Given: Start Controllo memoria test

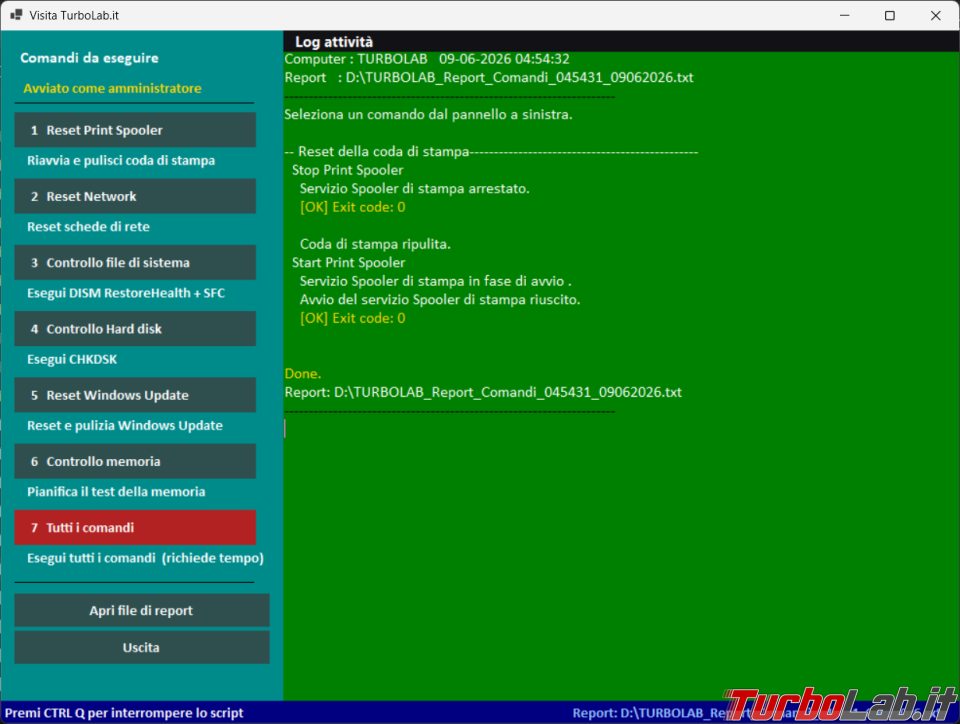Looking at the screenshot, I should click(x=135, y=461).
